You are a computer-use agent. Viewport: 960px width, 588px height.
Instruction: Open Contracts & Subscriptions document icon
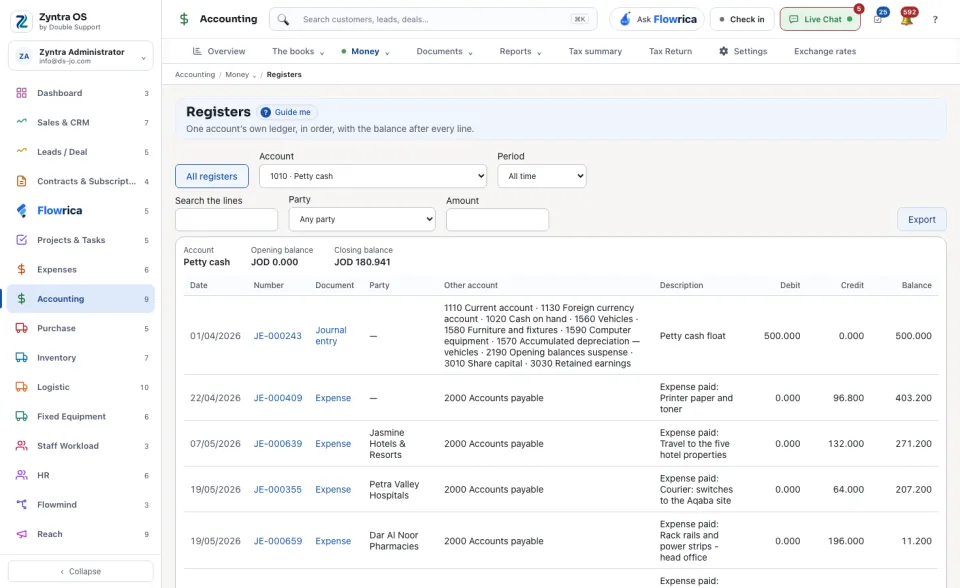pyautogui.click(x=21, y=181)
